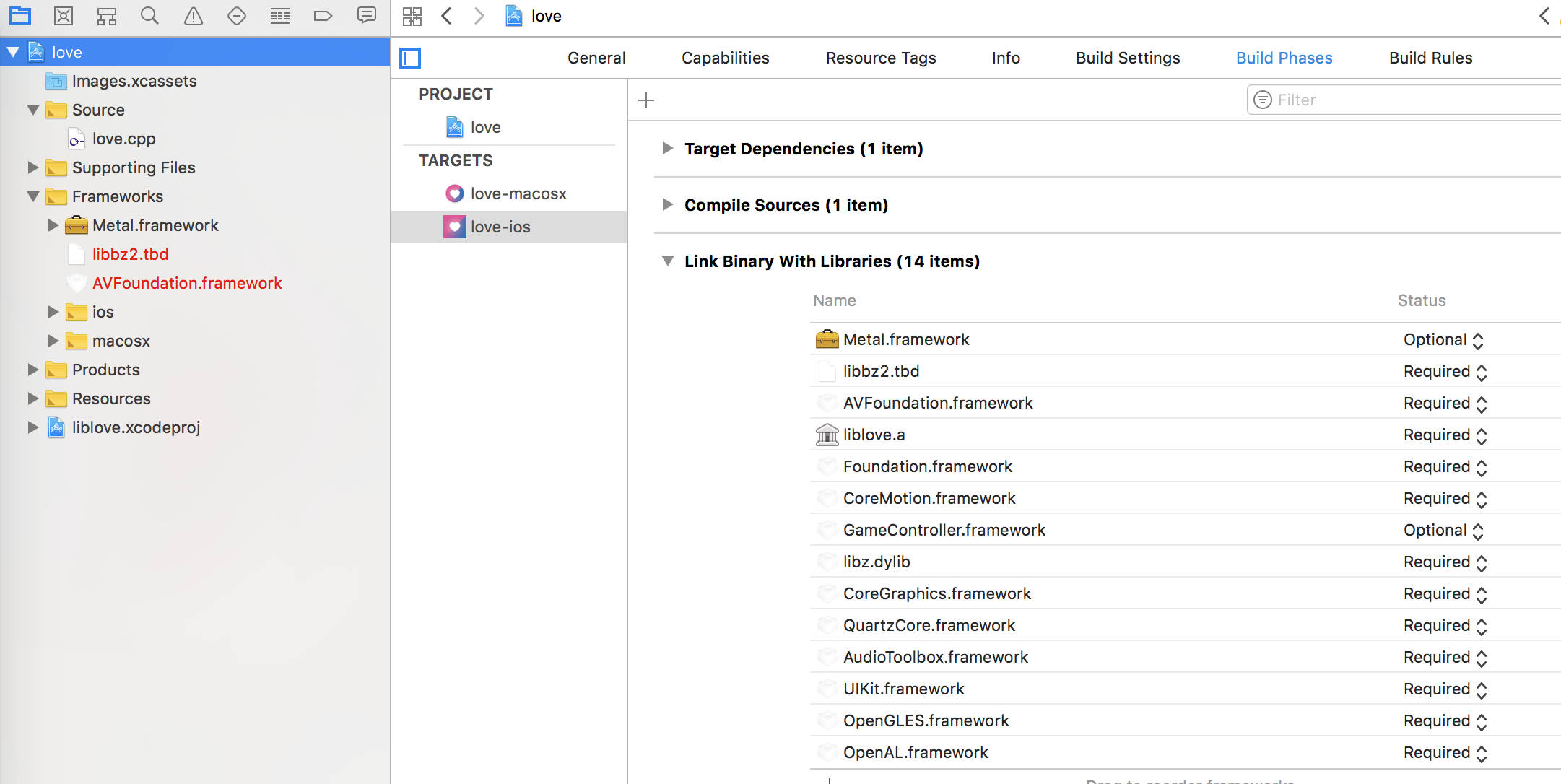Expand the Products folder
This screenshot has width=1561, height=784.
[x=33, y=370]
